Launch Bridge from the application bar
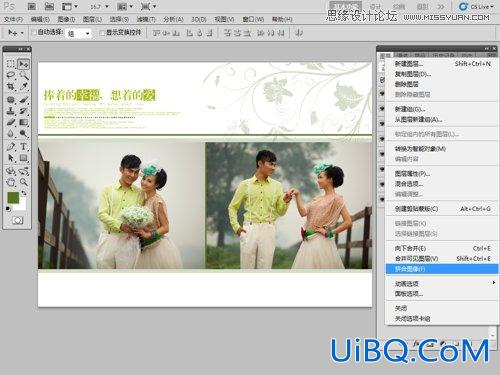 32,6
